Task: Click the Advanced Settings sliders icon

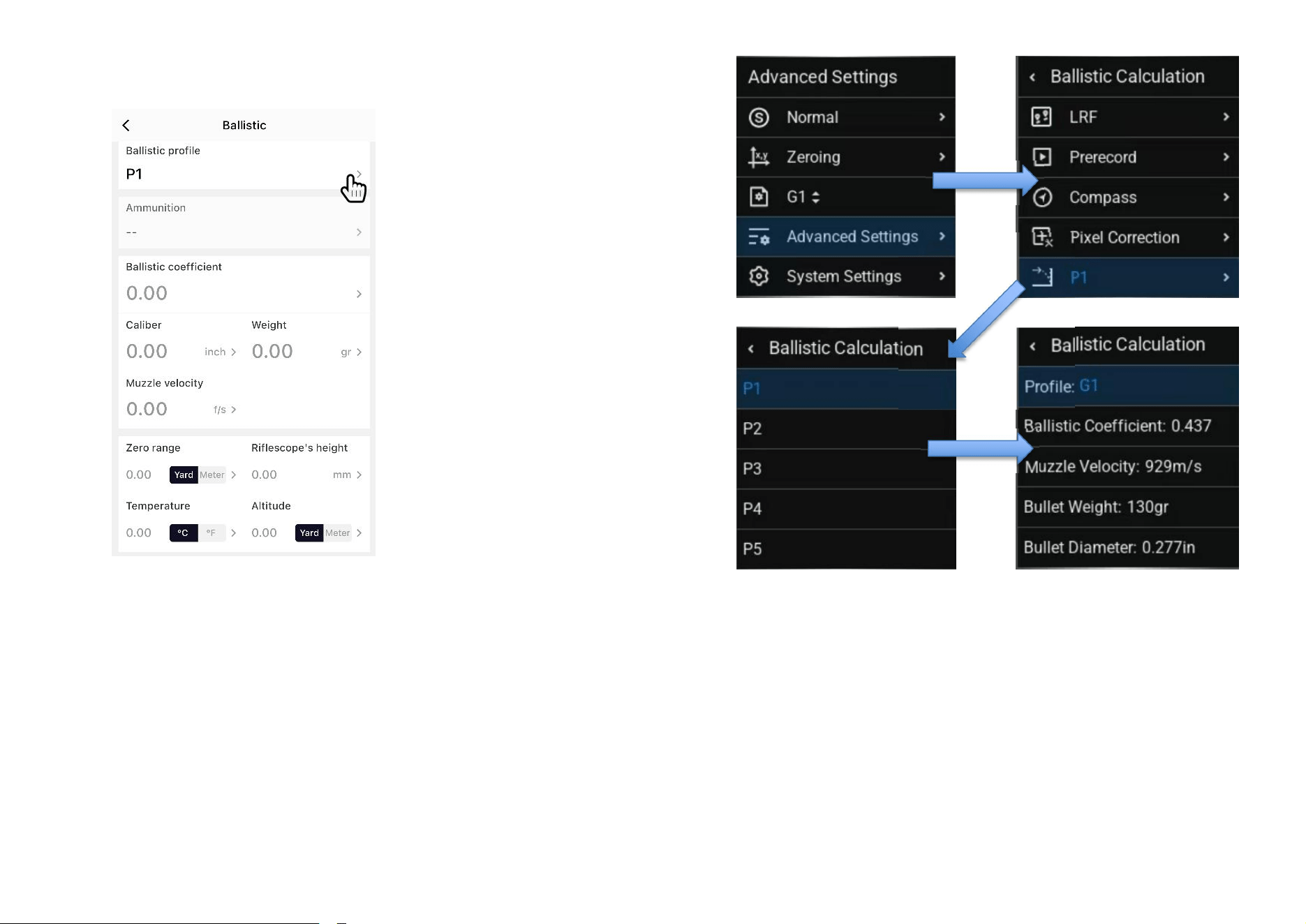Action: 759,237
